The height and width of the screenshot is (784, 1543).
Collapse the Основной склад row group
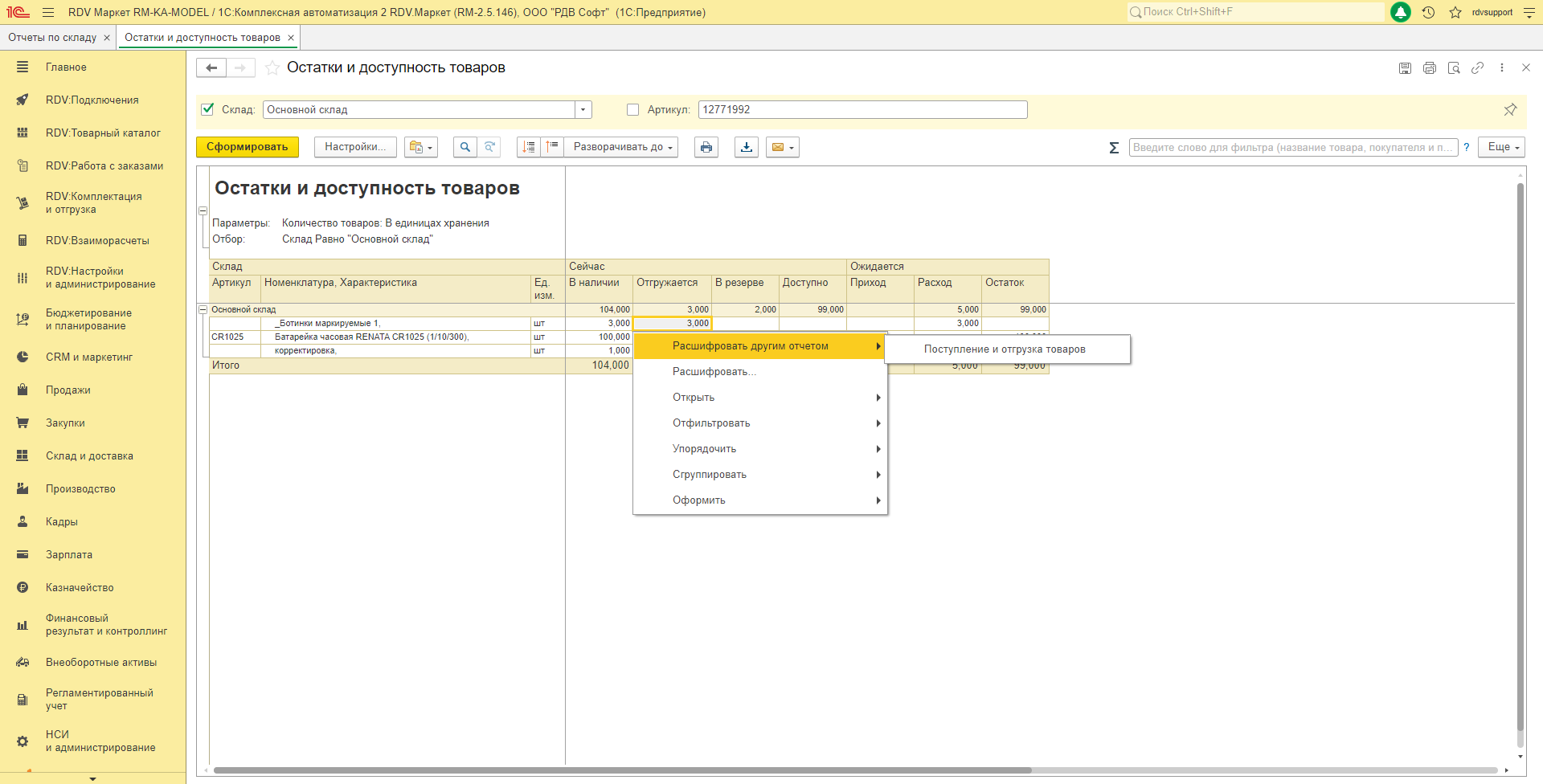203,309
